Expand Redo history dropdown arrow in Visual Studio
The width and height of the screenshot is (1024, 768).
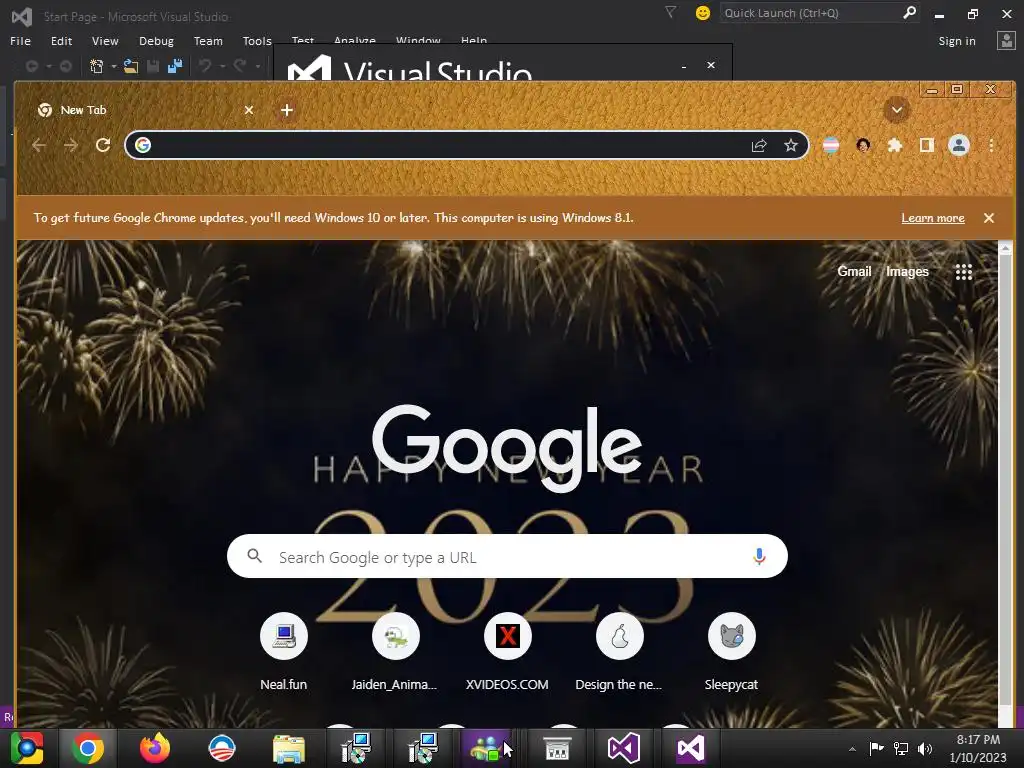[x=257, y=67]
